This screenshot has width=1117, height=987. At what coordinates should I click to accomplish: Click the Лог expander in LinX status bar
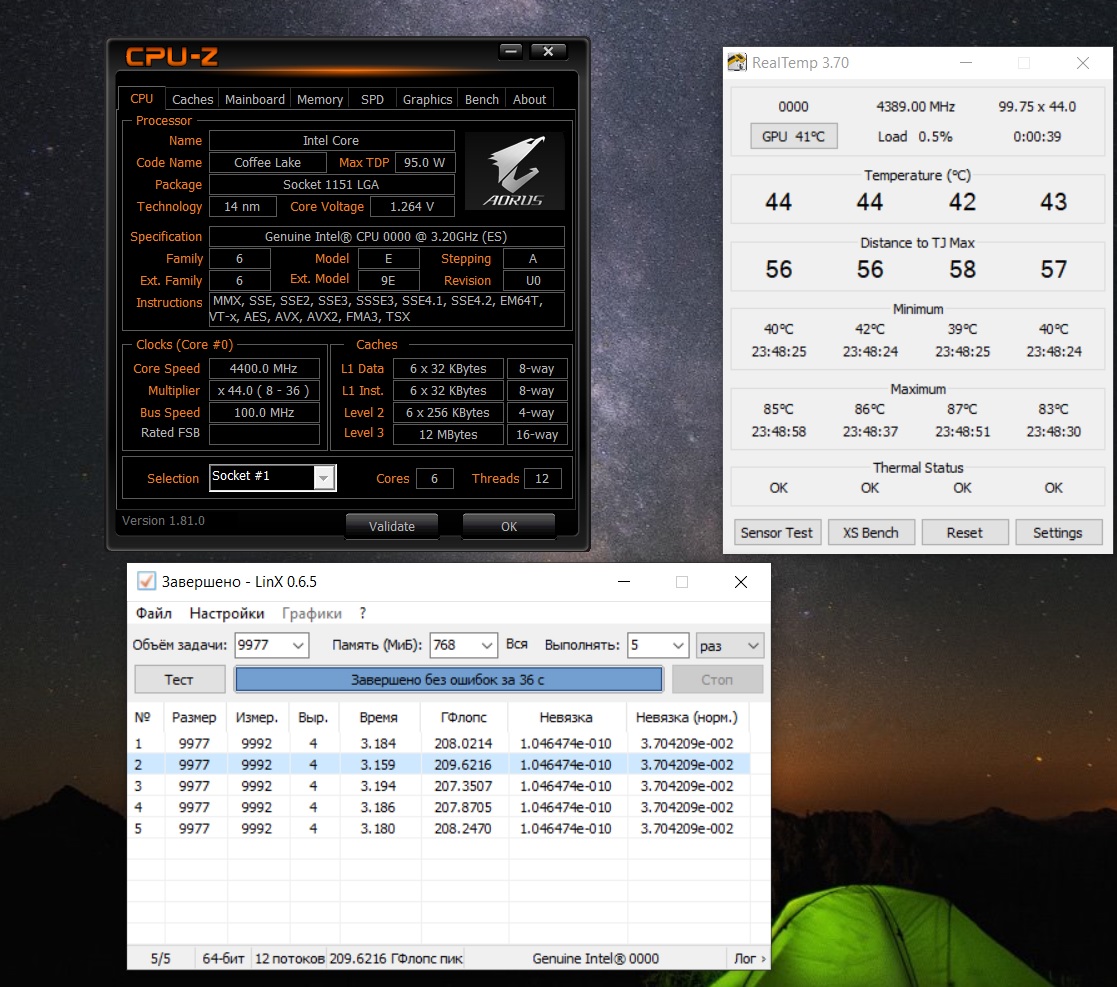point(749,959)
